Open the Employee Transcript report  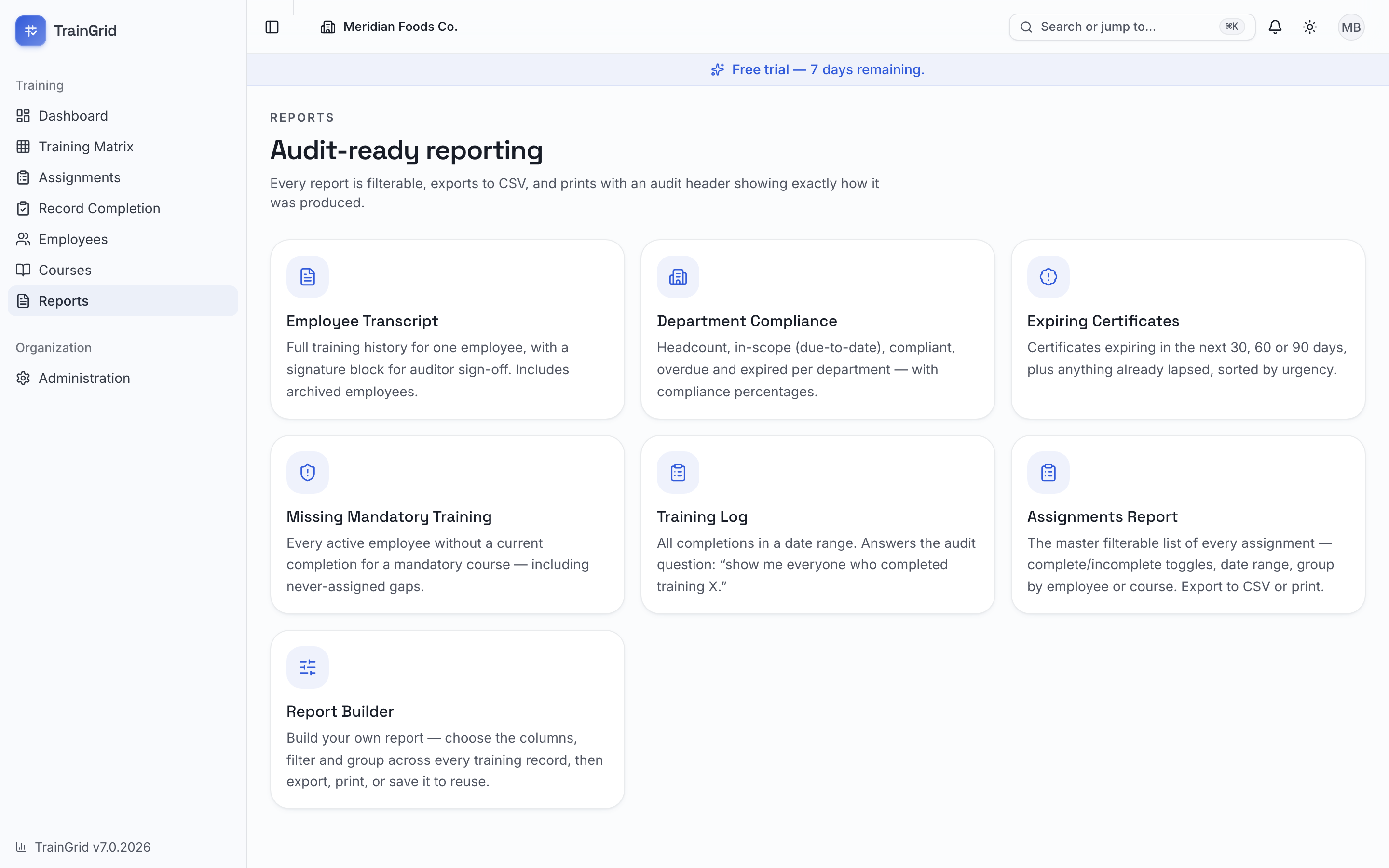pyautogui.click(x=447, y=329)
